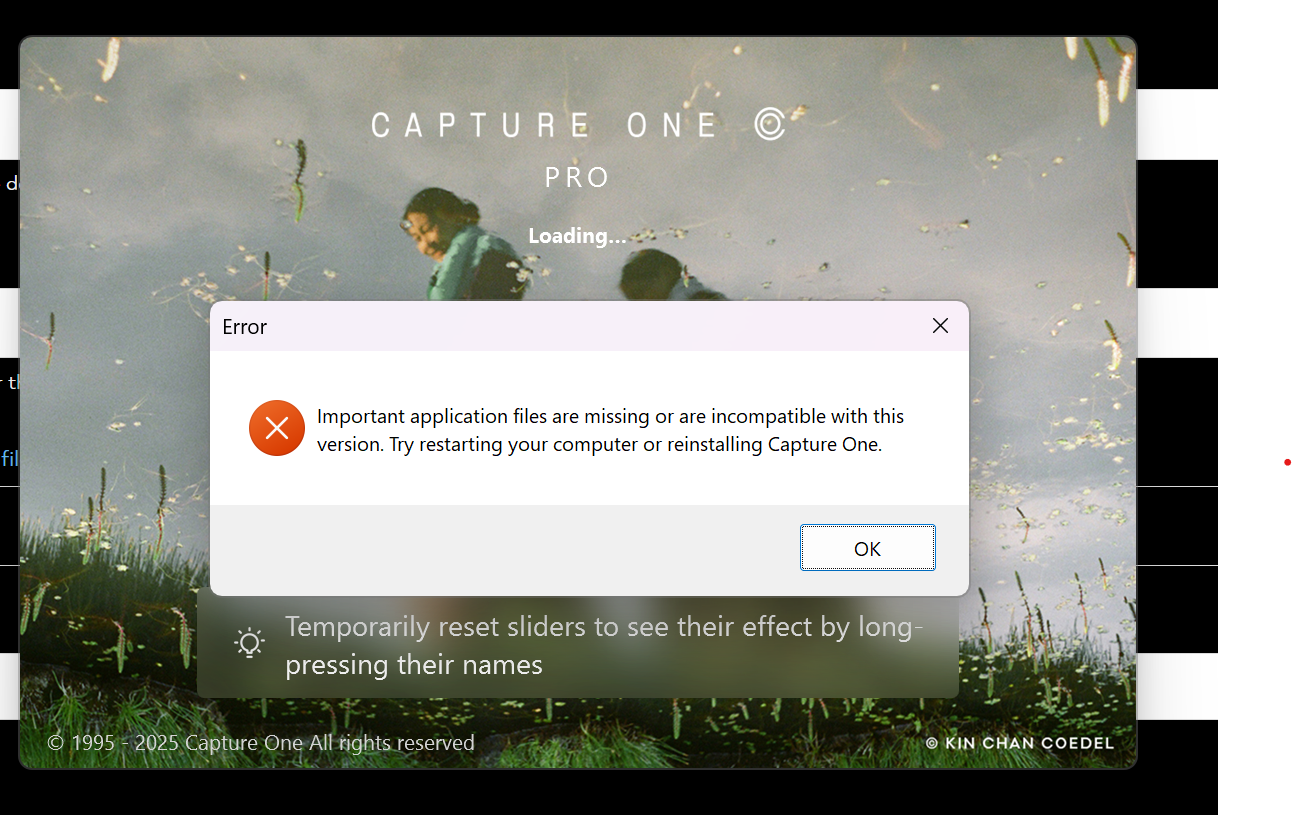This screenshot has height=815, width=1292.
Task: Click the lightbulb tip icon
Action: [x=249, y=643]
